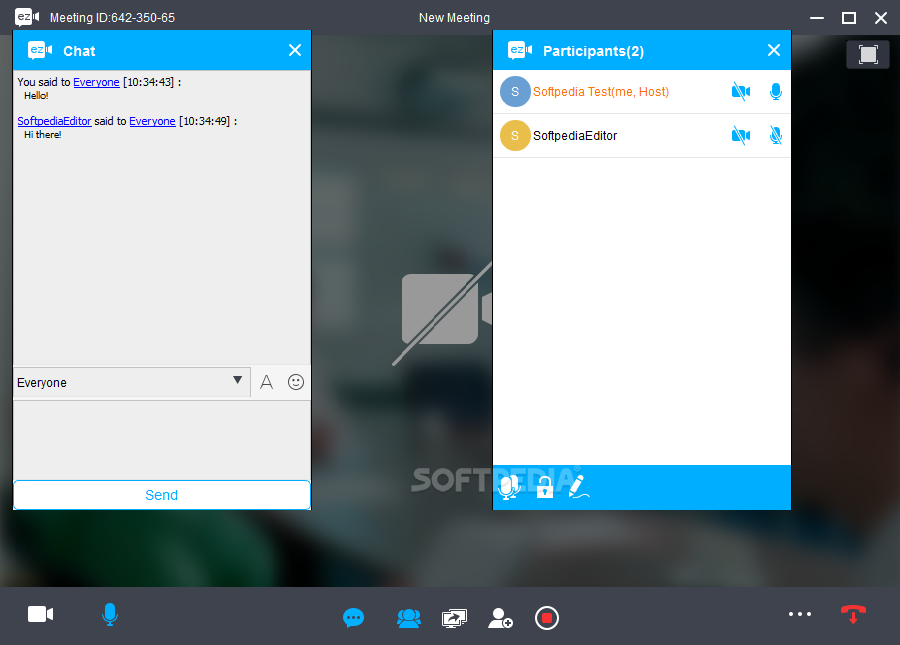
Task: Hang up with the red phone icon
Action: pyautogui.click(x=853, y=614)
